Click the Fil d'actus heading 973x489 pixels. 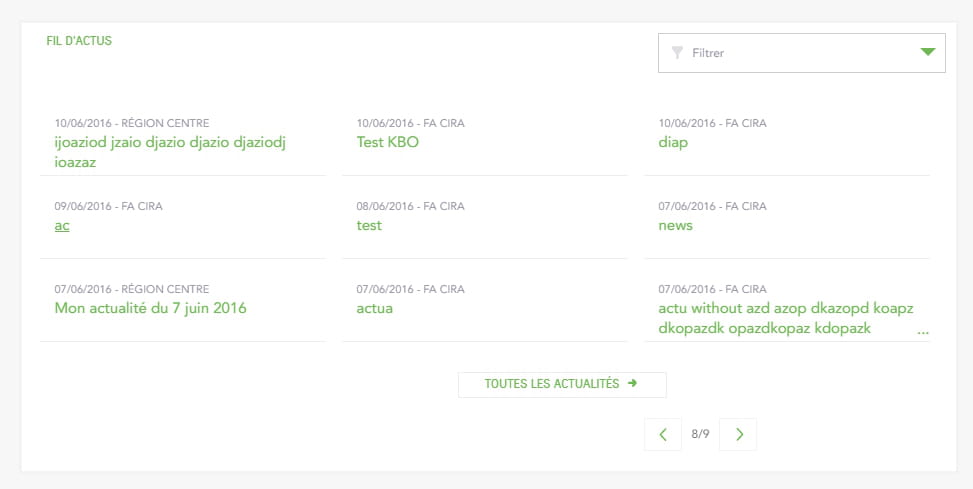(x=79, y=41)
